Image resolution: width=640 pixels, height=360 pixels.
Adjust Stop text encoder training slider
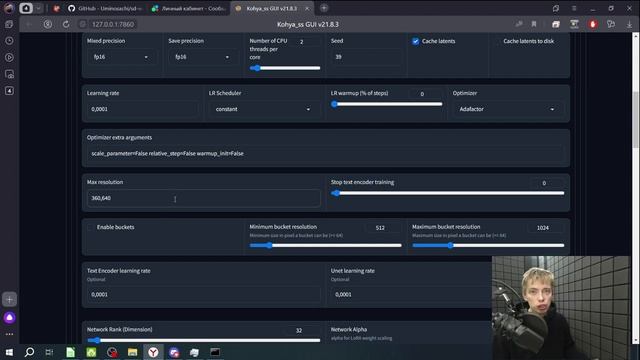pos(448,193)
